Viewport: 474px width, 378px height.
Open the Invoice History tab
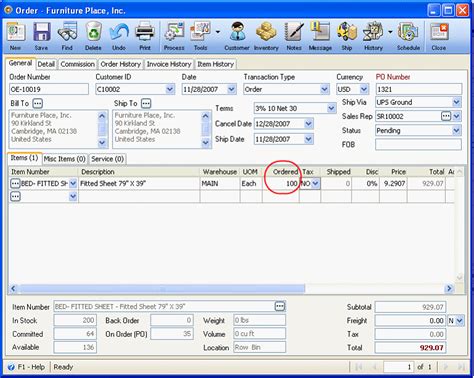169,64
